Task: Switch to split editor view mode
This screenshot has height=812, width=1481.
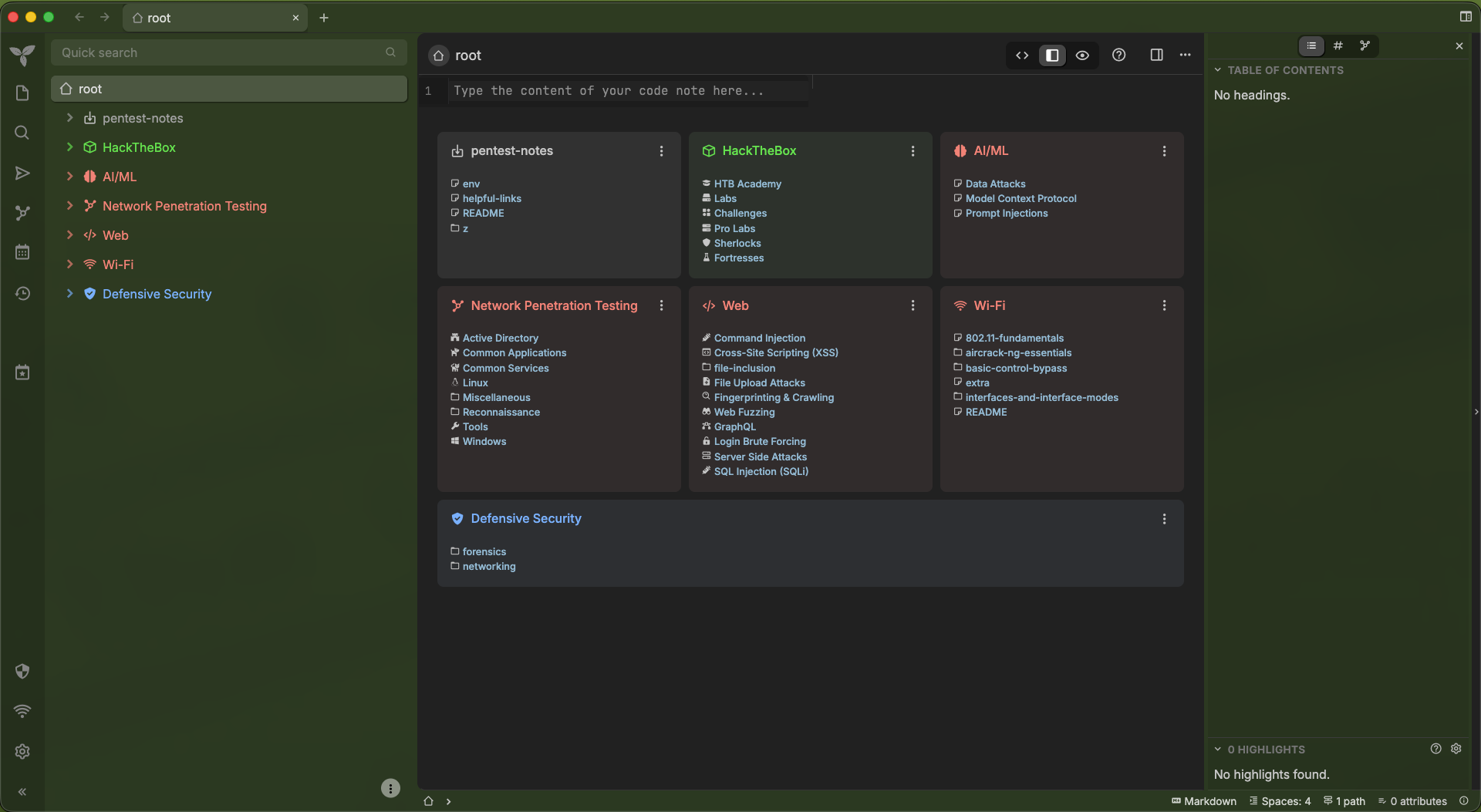Action: (1052, 55)
